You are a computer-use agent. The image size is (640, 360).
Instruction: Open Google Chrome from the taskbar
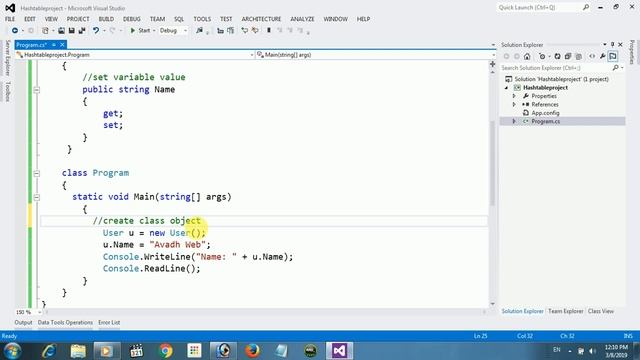point(165,351)
